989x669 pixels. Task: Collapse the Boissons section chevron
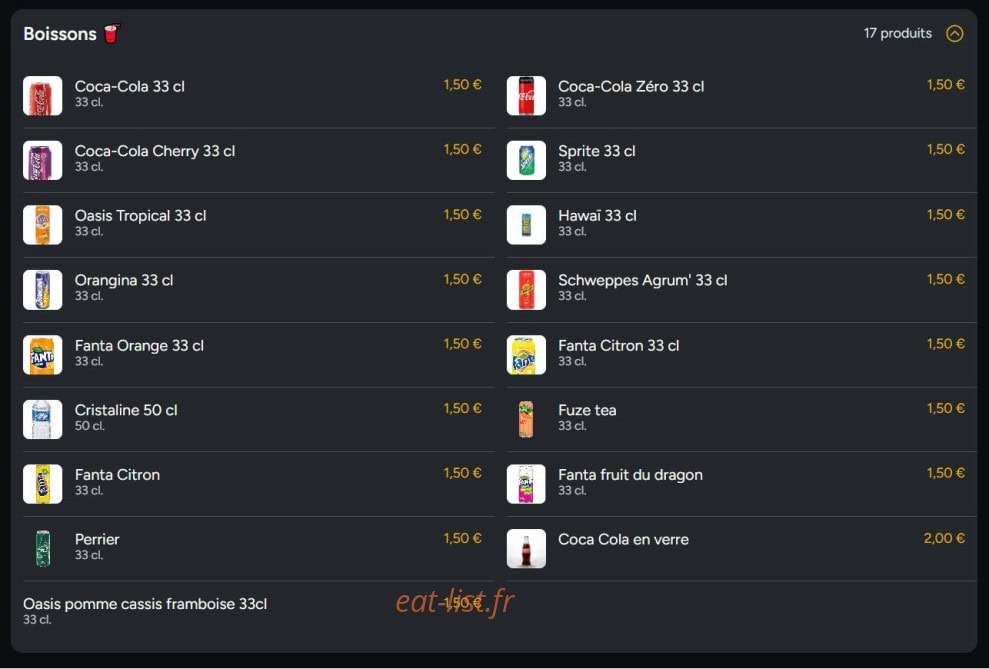(x=954, y=33)
